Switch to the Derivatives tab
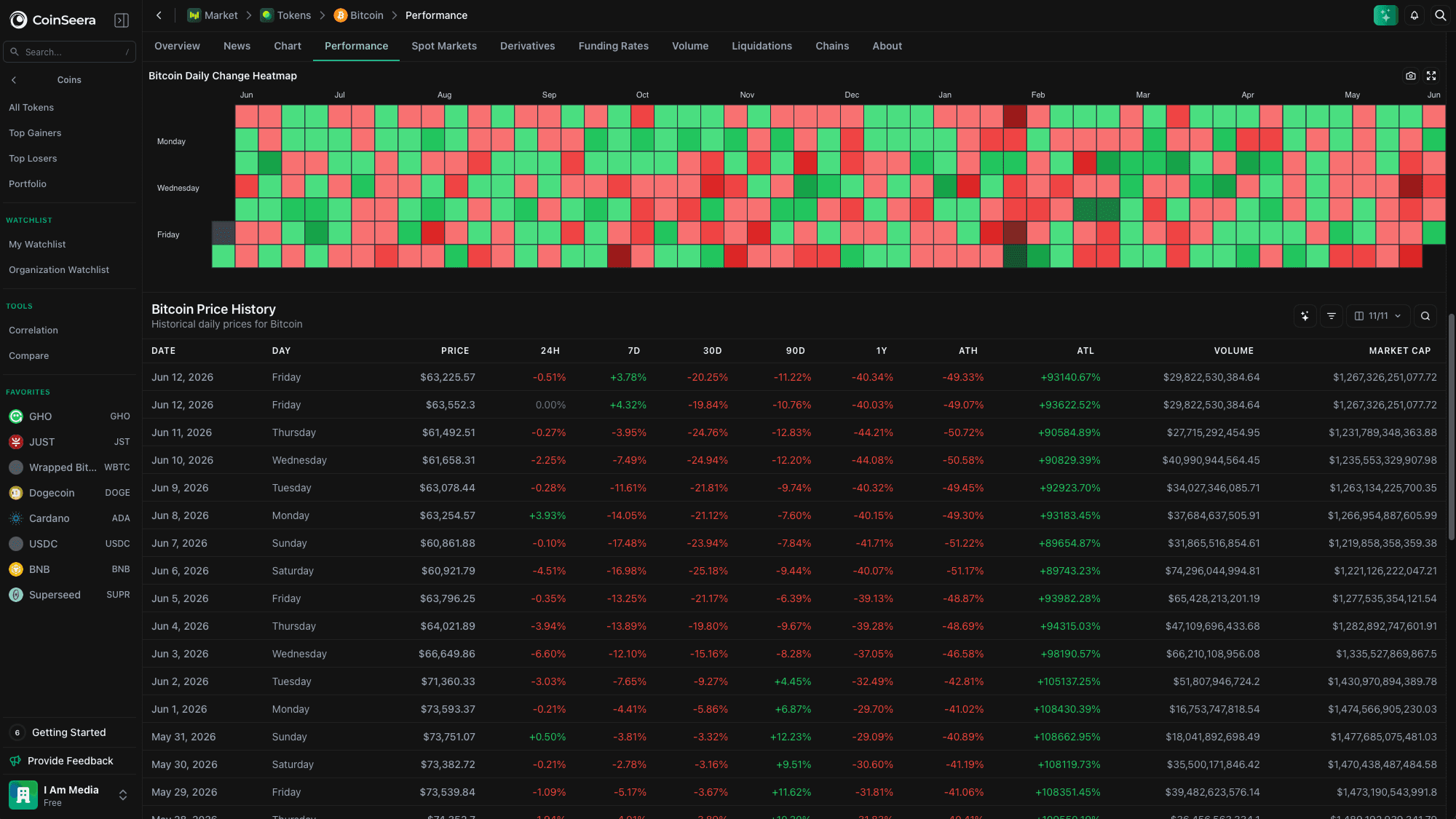This screenshot has height=819, width=1456. [x=527, y=46]
